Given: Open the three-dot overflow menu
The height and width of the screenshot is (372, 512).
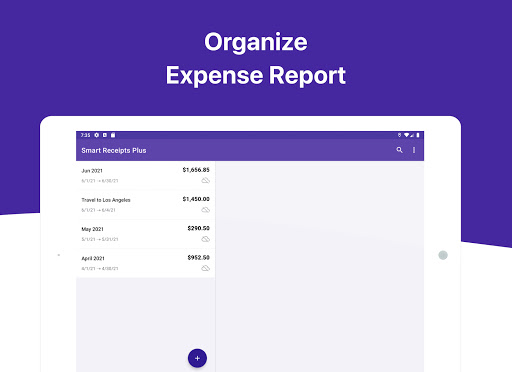Looking at the screenshot, I should point(414,150).
